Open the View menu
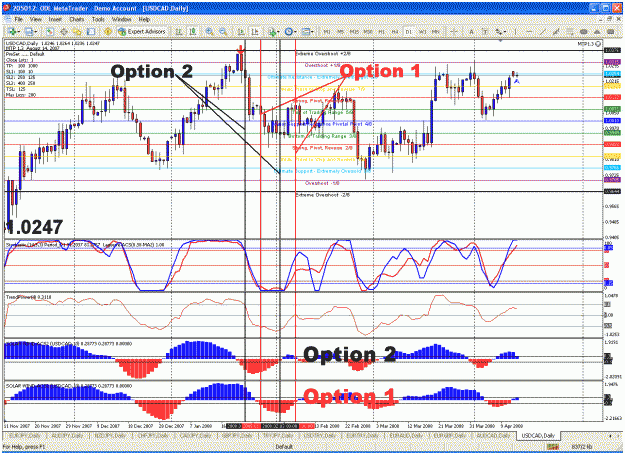Image resolution: width=625 pixels, height=453 pixels. pos(35,19)
